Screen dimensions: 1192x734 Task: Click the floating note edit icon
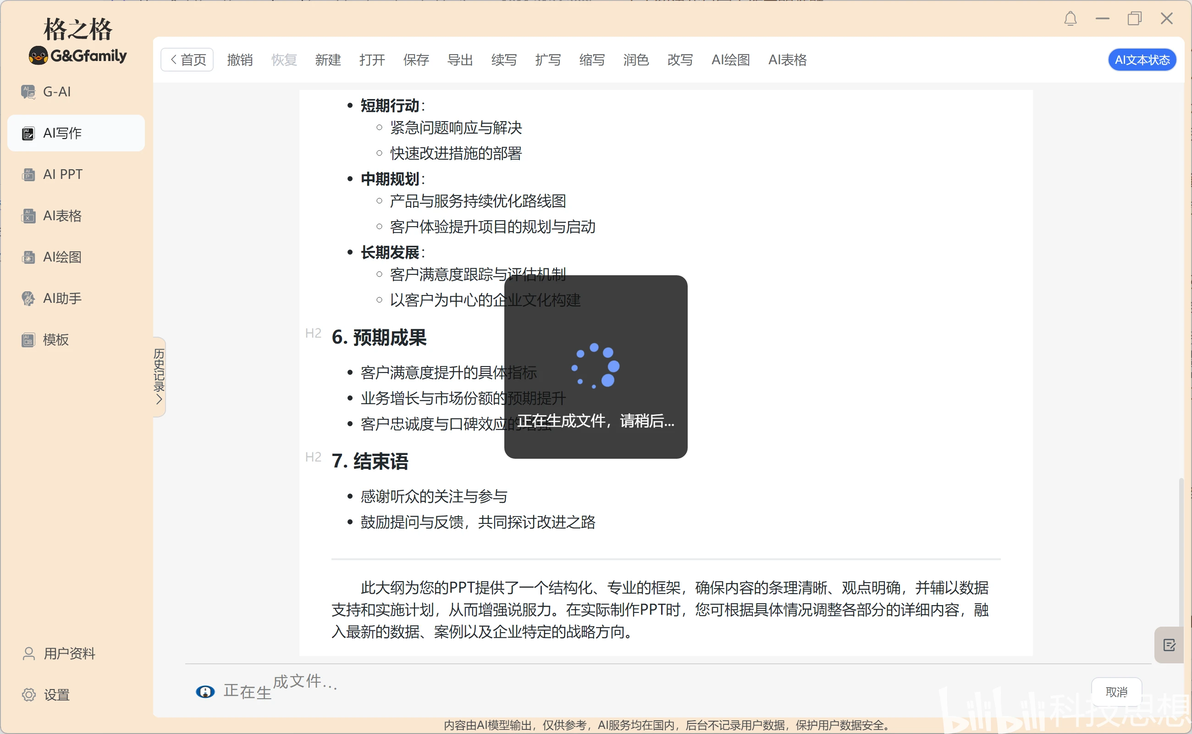pos(1169,646)
